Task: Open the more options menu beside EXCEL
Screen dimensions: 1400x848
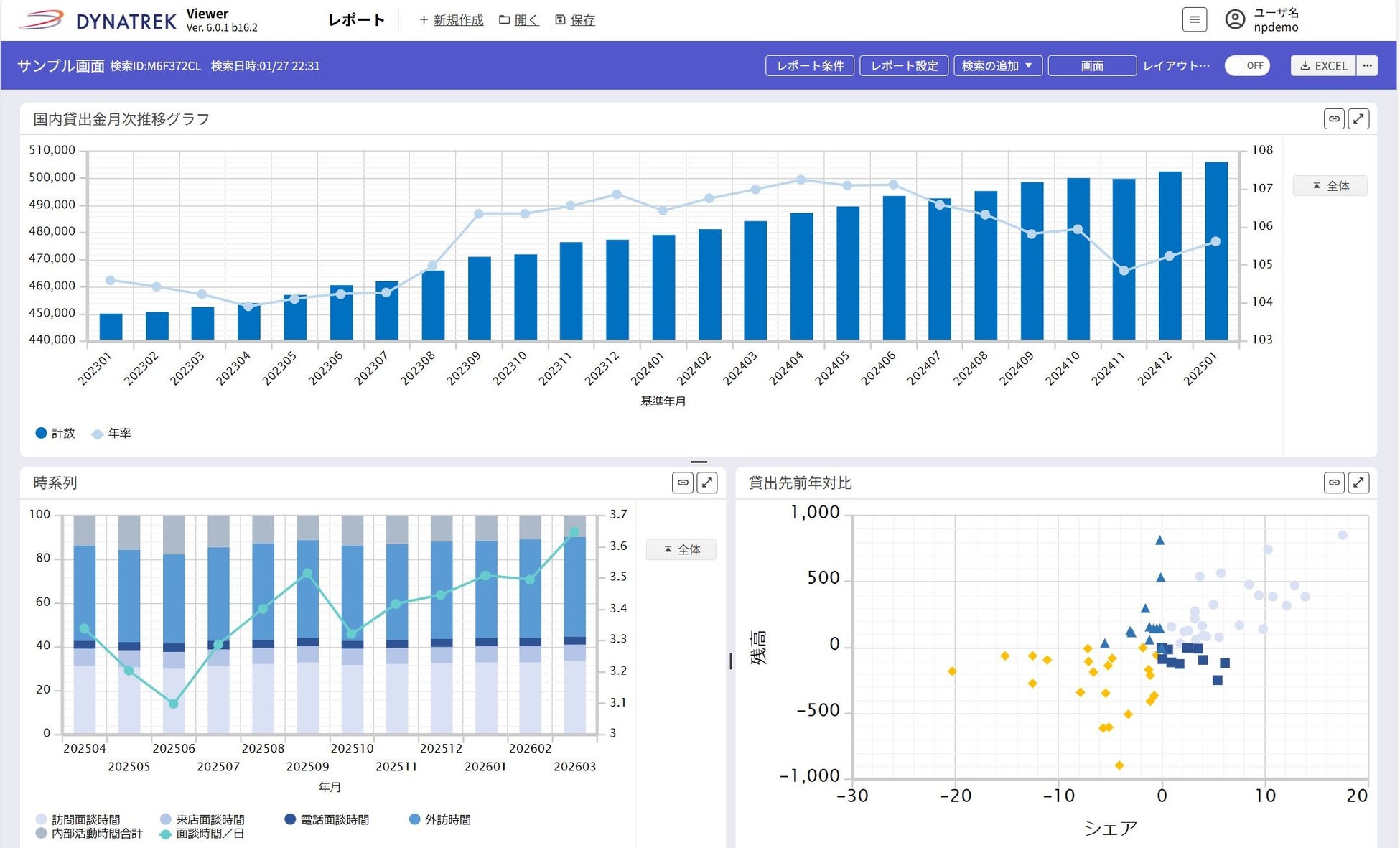Action: pyautogui.click(x=1367, y=65)
